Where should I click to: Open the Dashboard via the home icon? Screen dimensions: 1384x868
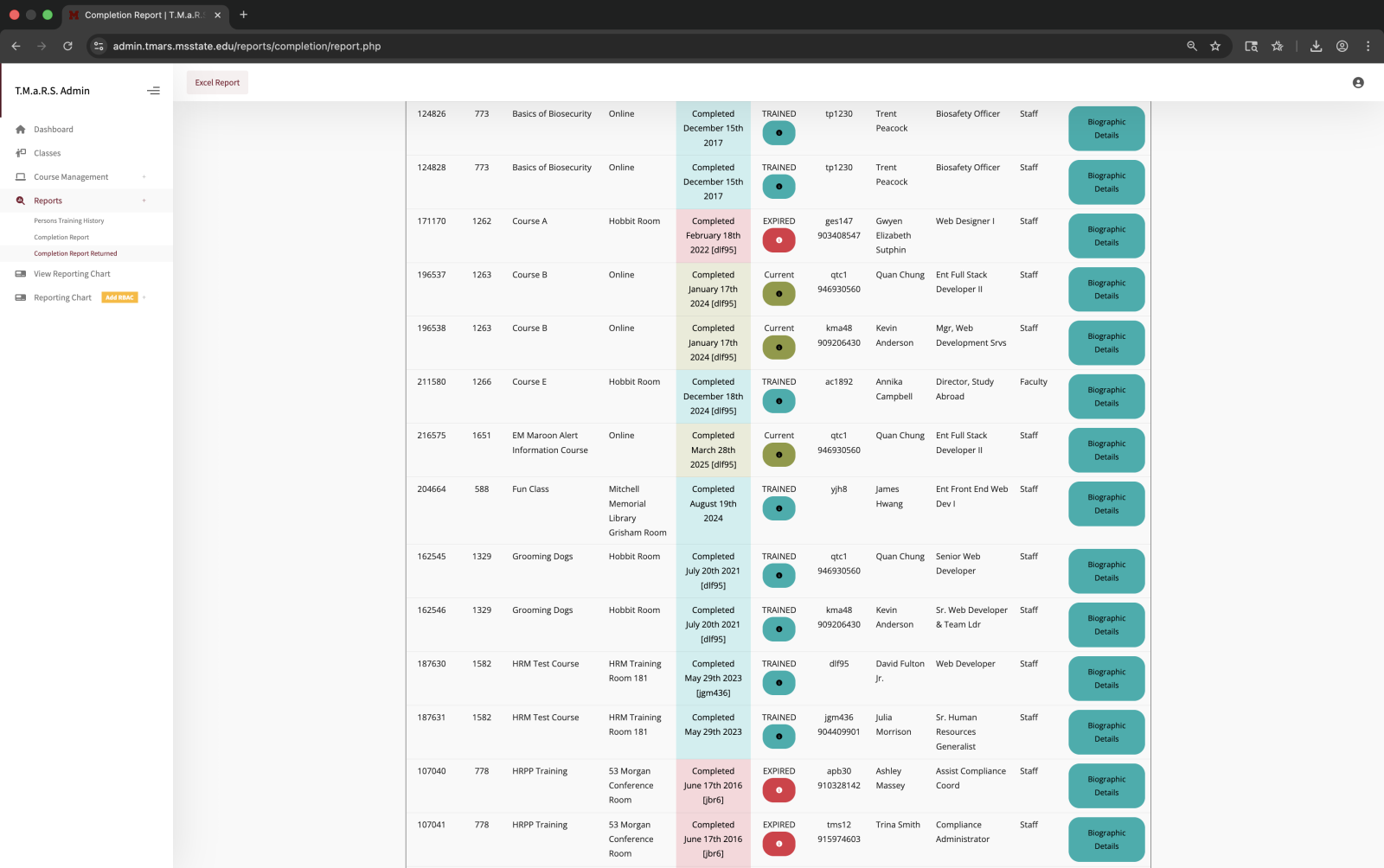(x=20, y=129)
